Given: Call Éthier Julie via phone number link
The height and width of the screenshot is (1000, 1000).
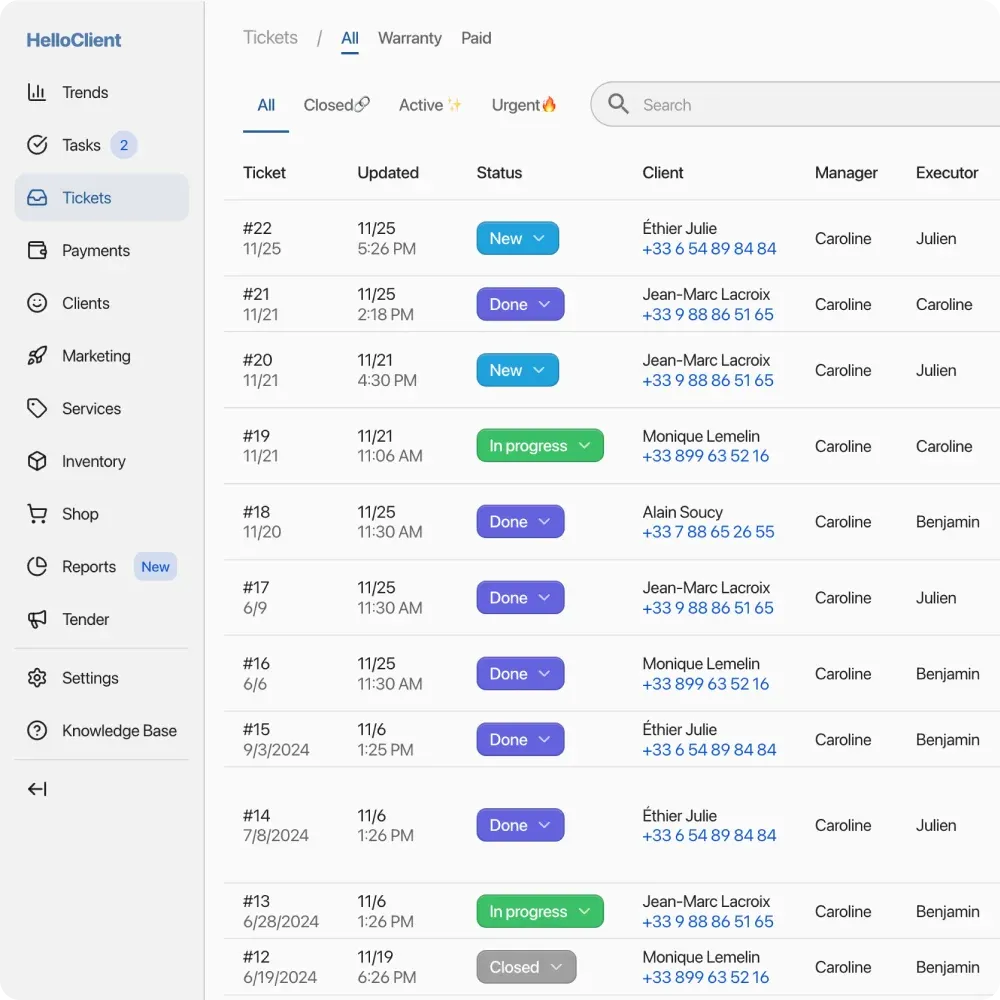Looking at the screenshot, I should point(709,249).
